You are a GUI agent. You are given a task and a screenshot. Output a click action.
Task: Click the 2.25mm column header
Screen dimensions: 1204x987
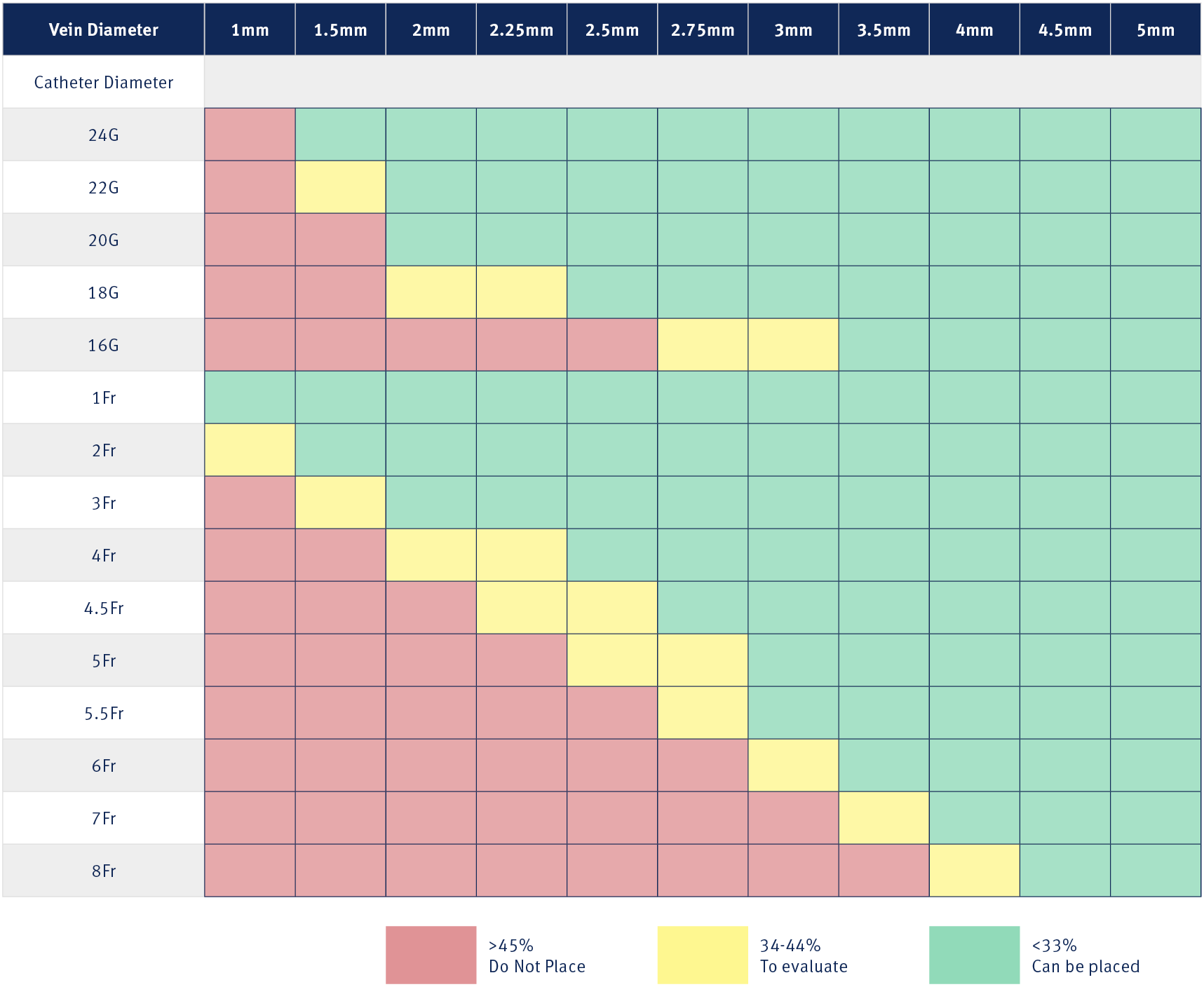click(x=522, y=29)
